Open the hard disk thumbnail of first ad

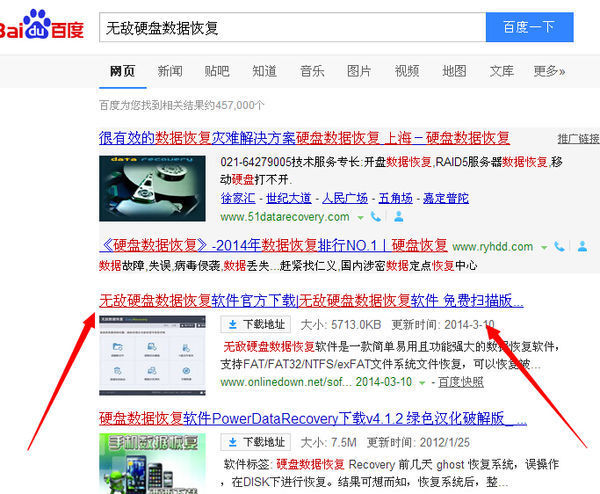152,188
